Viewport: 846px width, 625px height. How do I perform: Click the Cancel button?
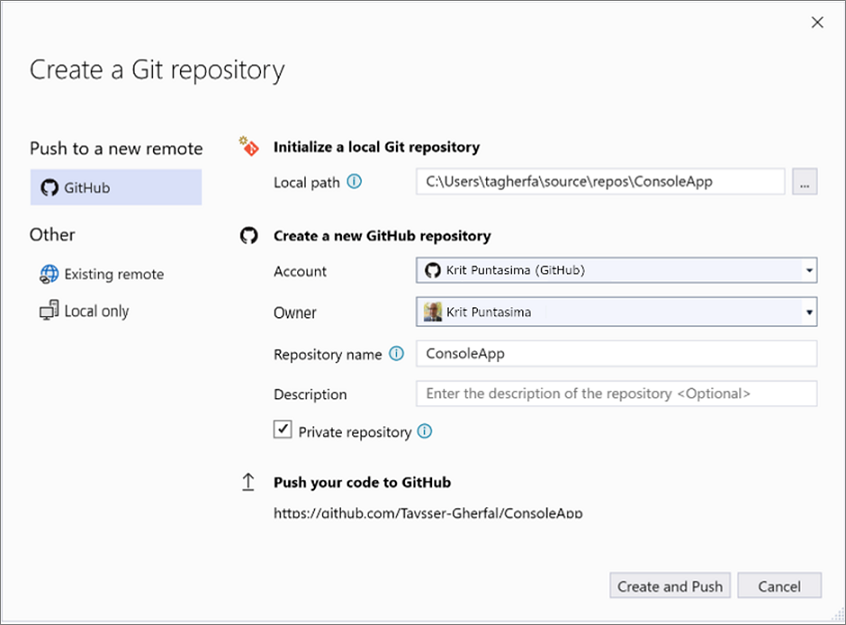[779, 586]
